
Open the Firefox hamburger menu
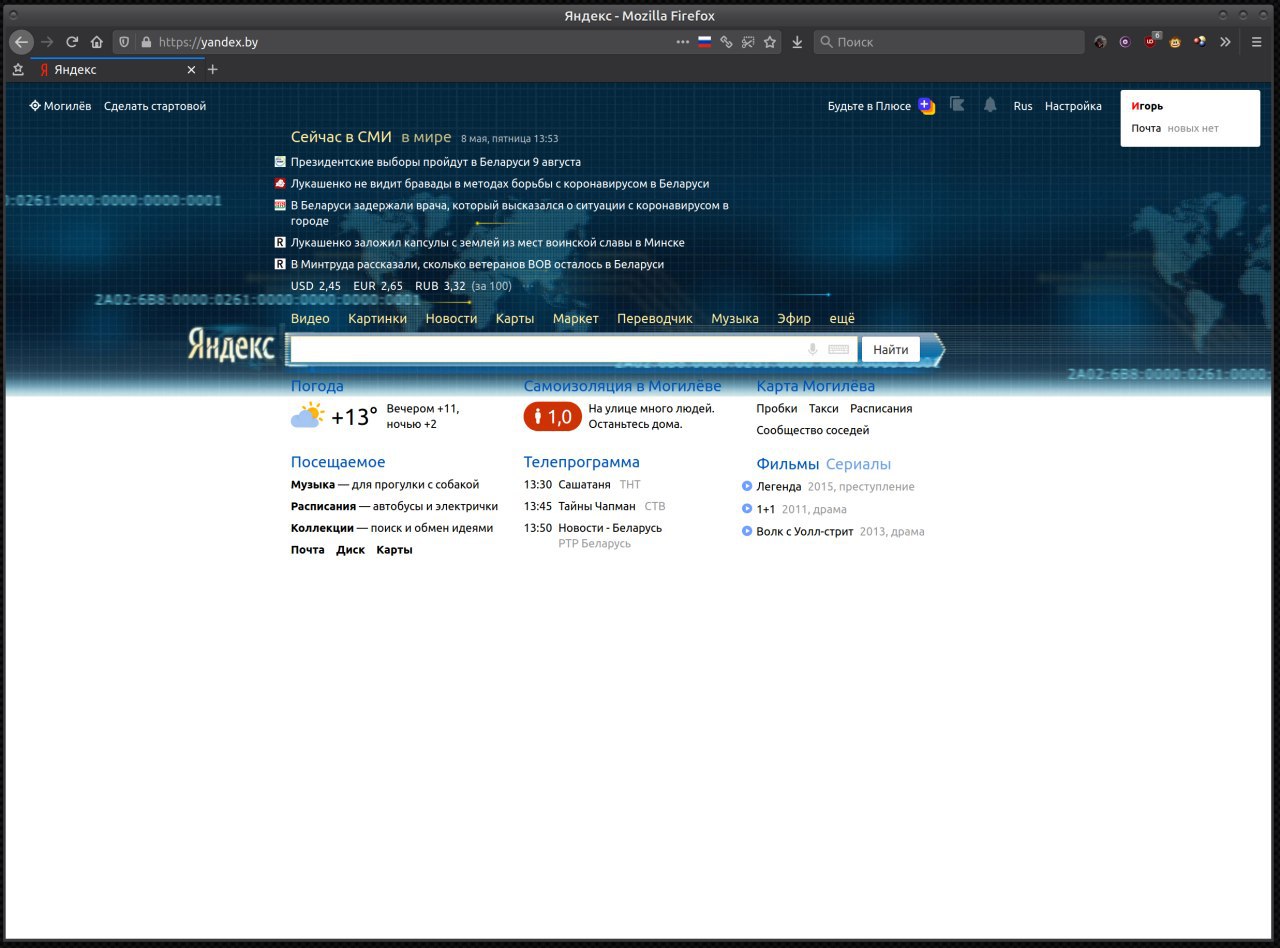point(1257,42)
